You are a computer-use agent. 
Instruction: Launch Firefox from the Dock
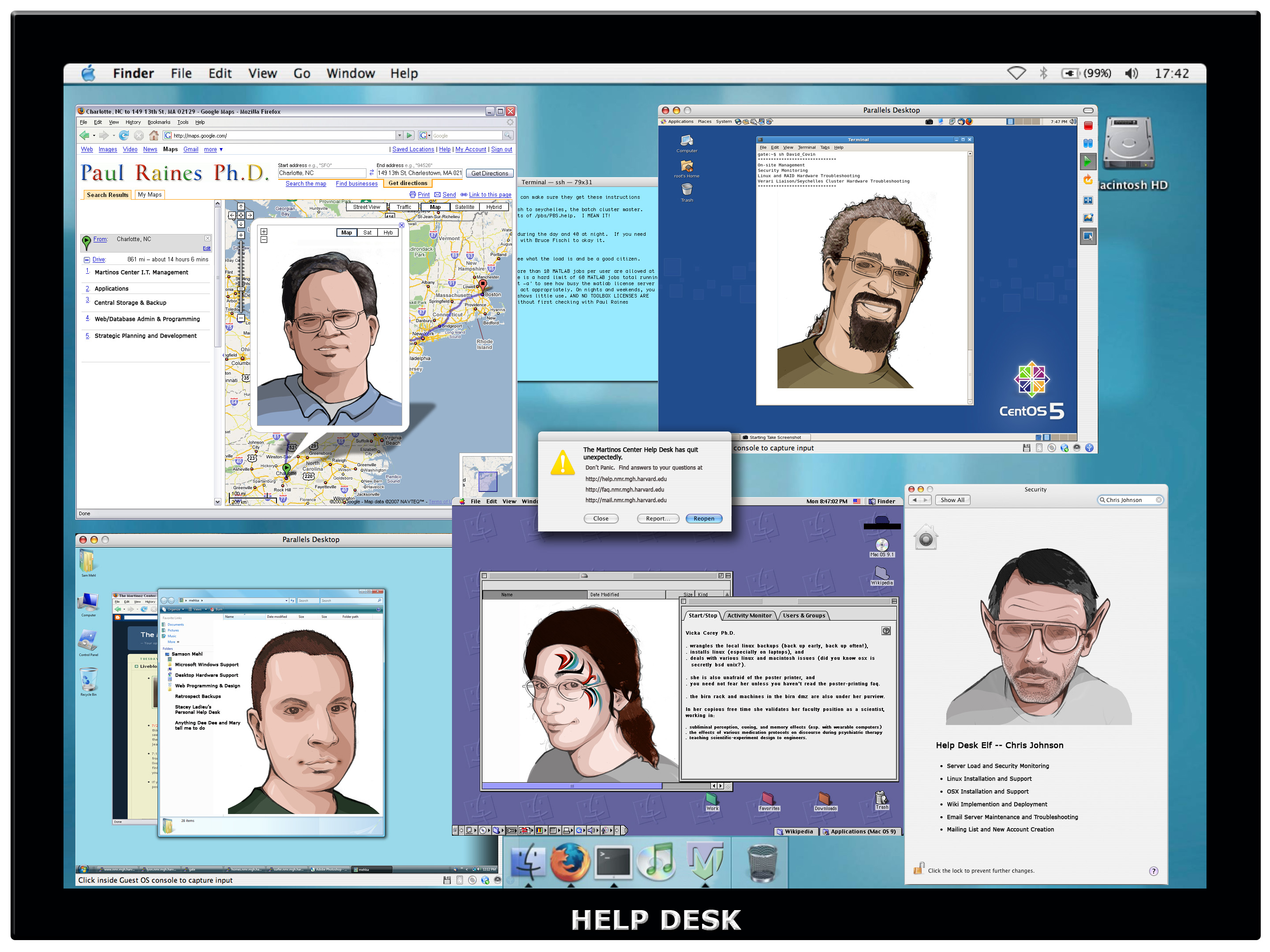[570, 862]
